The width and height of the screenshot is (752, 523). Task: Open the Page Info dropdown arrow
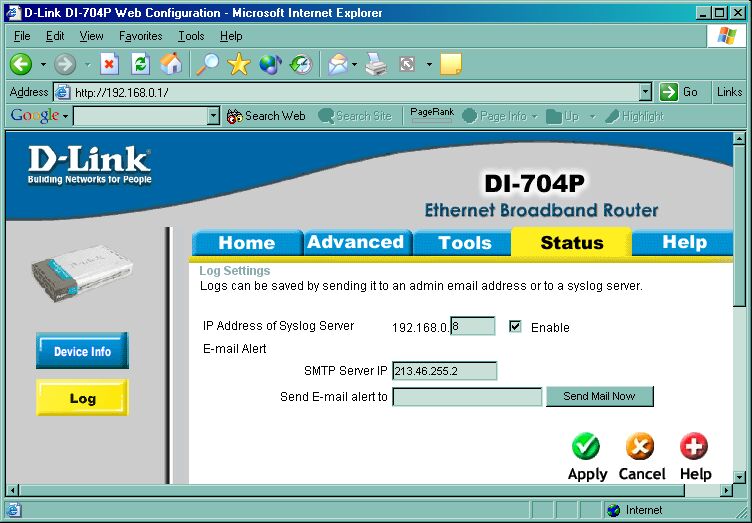point(534,116)
